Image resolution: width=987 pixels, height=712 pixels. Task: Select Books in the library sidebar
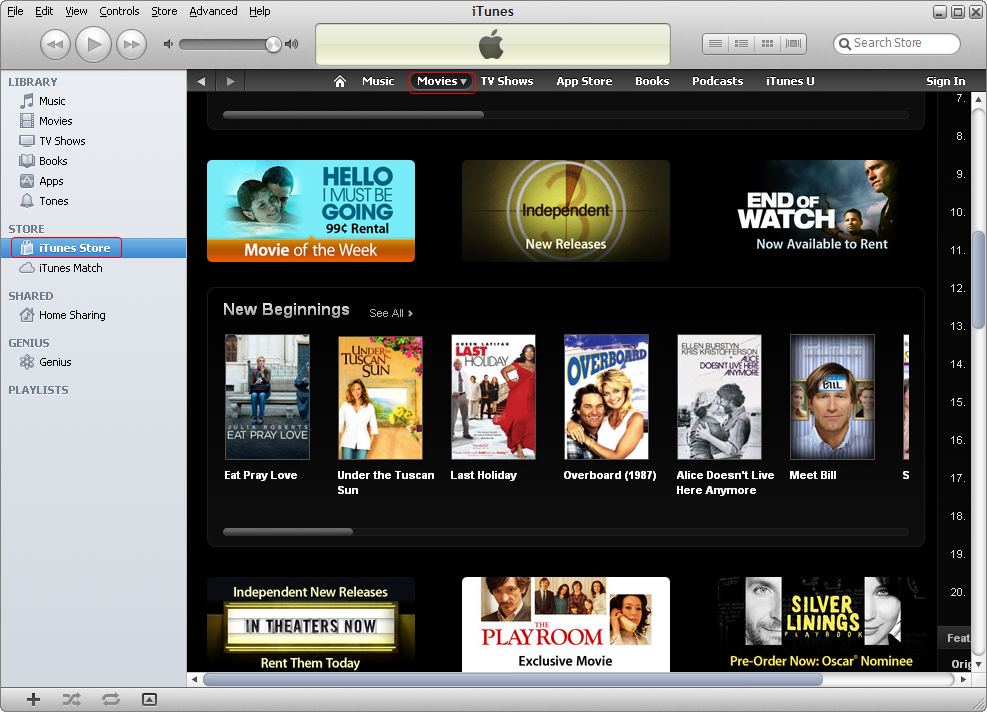(93, 162)
